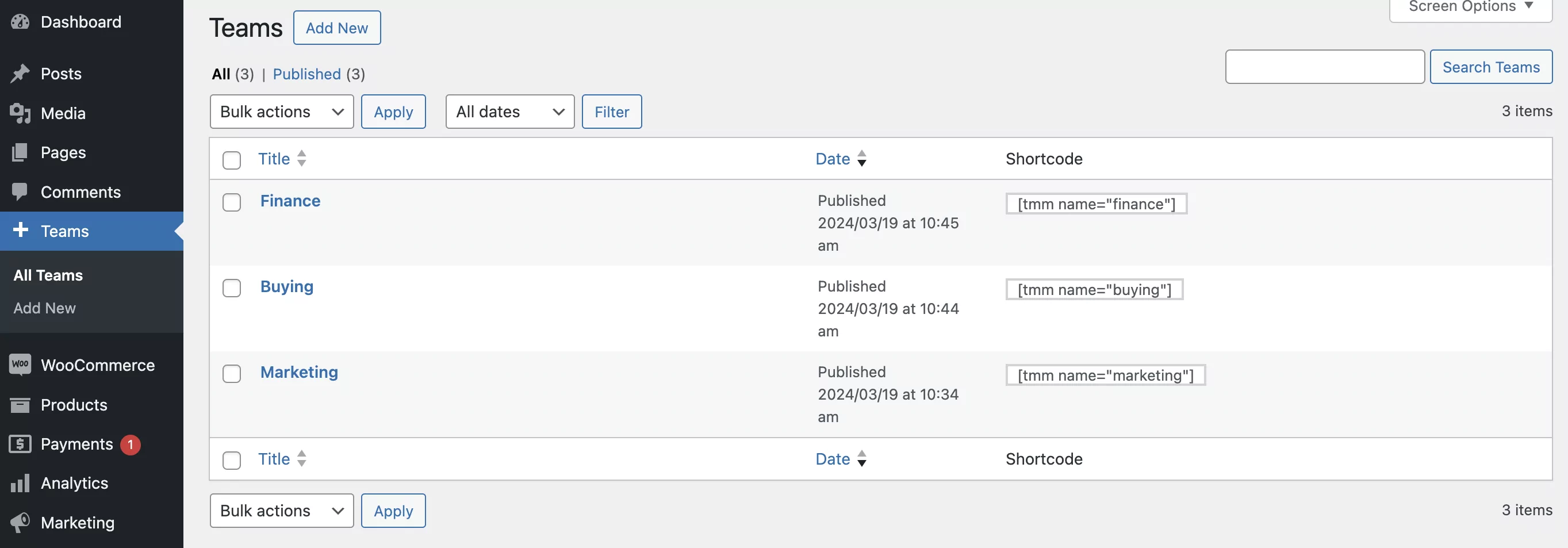
Task: Click Title column header link
Action: tap(274, 159)
